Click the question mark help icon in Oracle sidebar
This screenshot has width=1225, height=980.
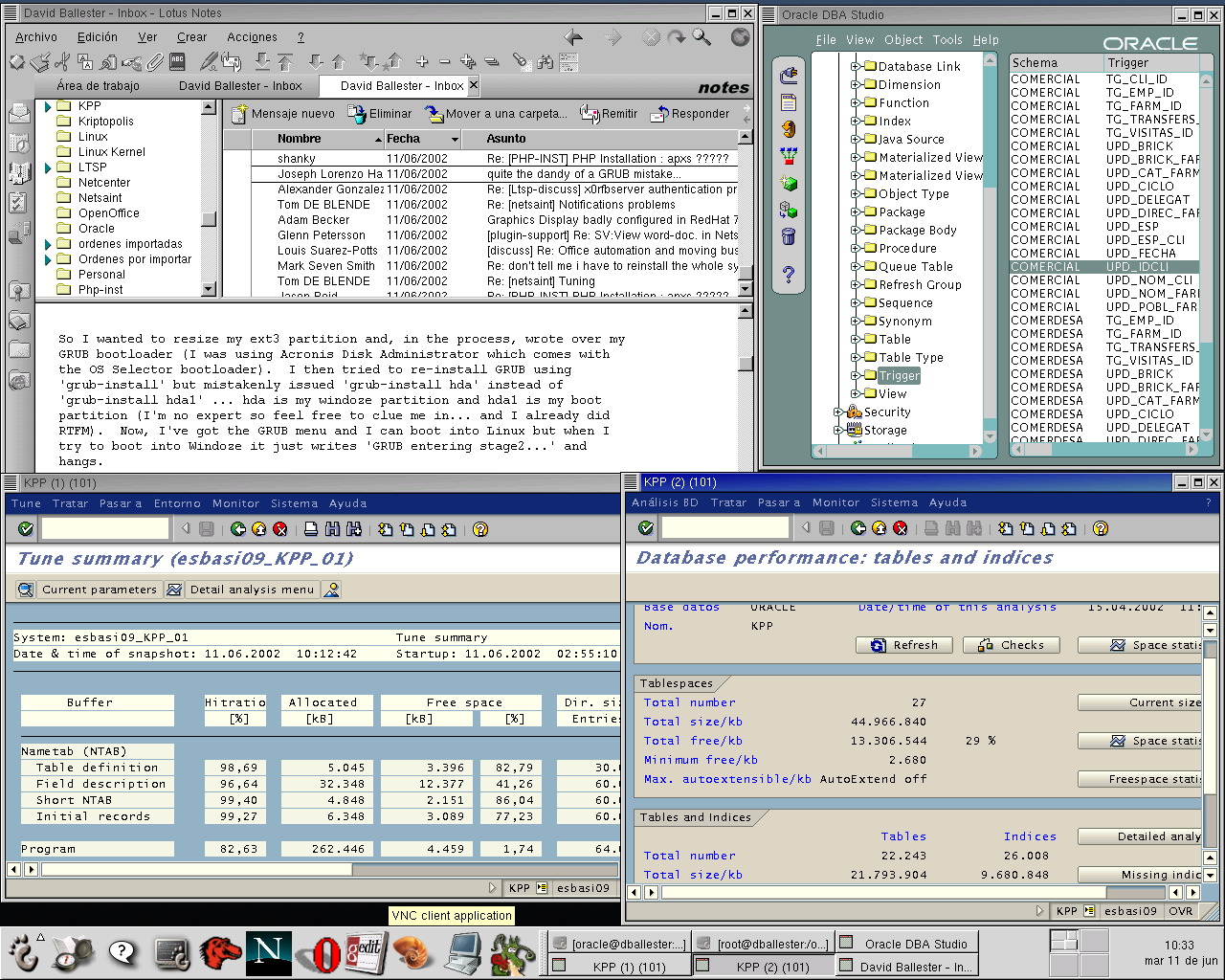[x=789, y=276]
